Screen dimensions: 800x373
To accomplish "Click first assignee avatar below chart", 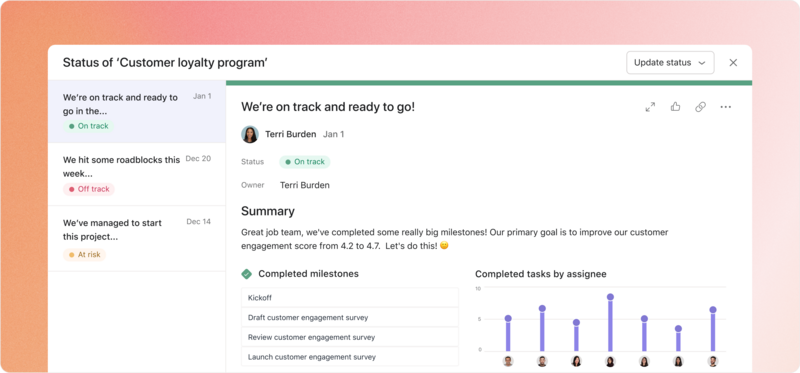I will (x=508, y=361).
